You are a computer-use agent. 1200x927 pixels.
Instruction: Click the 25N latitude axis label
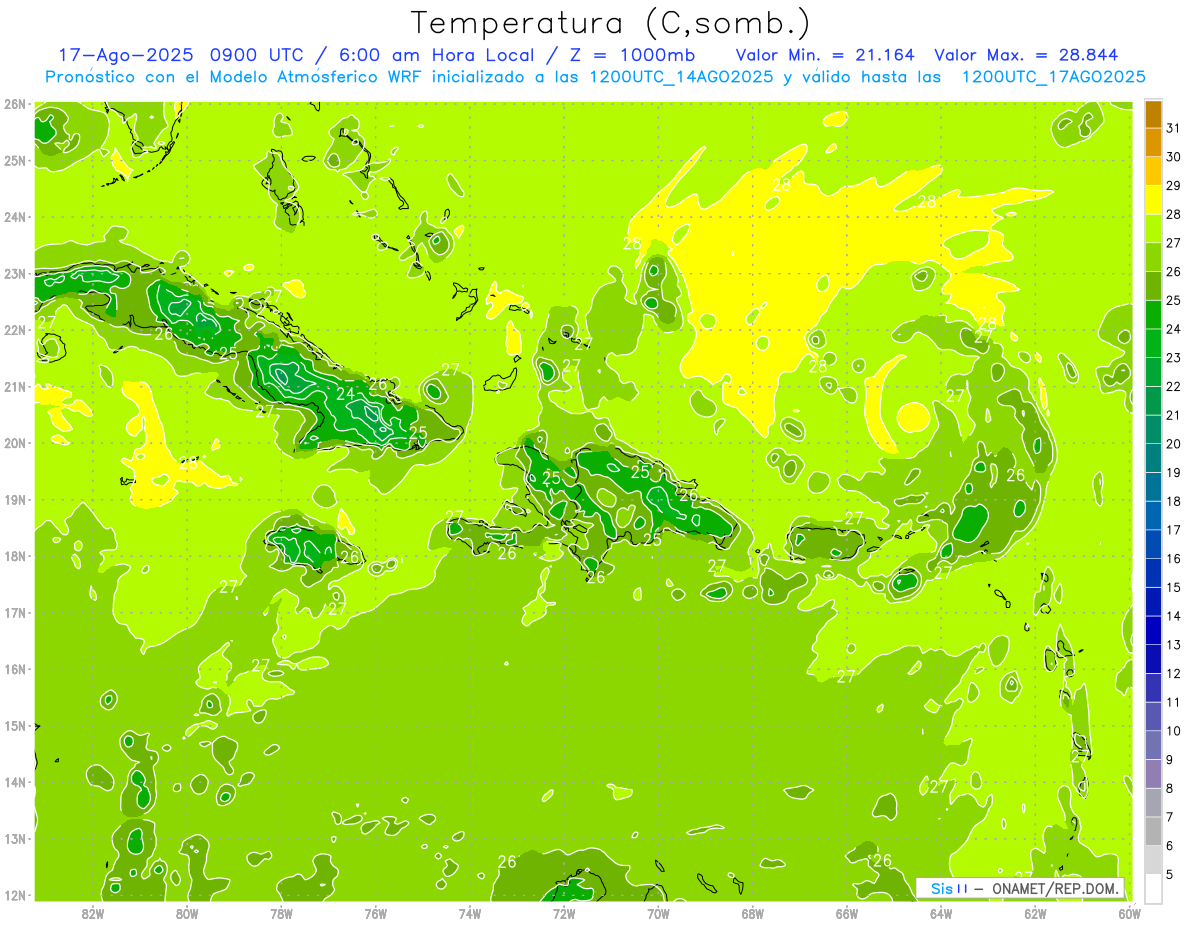pyautogui.click(x=14, y=160)
